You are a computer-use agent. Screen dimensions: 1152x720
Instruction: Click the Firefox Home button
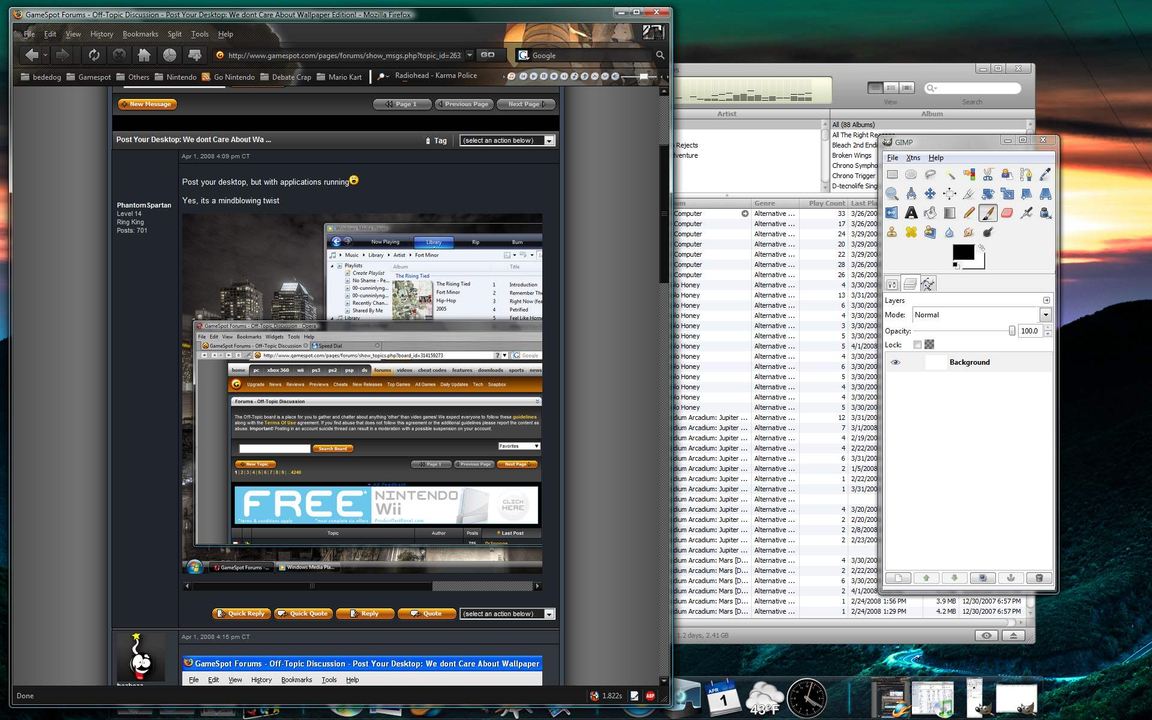coord(144,55)
